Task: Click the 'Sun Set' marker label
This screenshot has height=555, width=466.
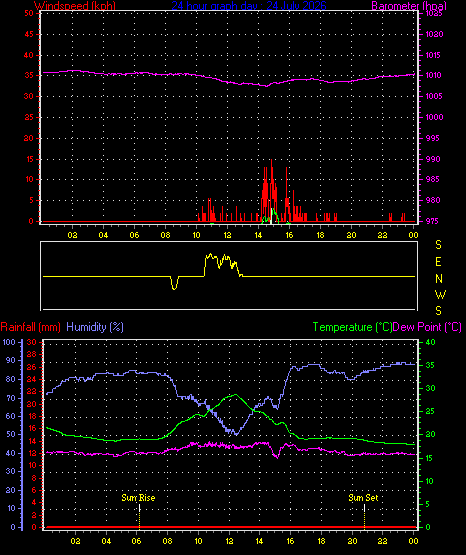Action: click(363, 498)
